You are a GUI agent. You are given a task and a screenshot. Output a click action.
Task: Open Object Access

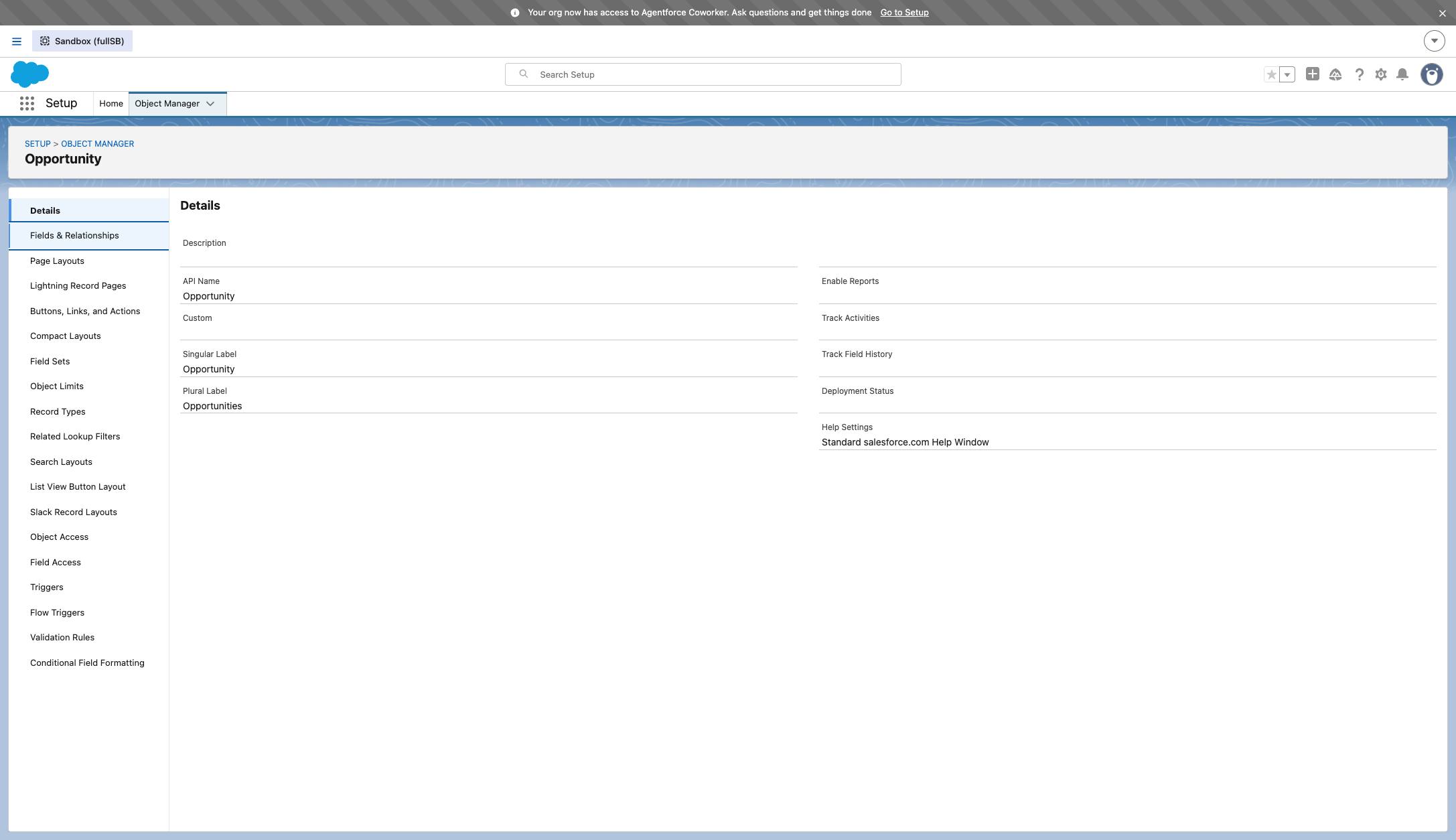89,537
